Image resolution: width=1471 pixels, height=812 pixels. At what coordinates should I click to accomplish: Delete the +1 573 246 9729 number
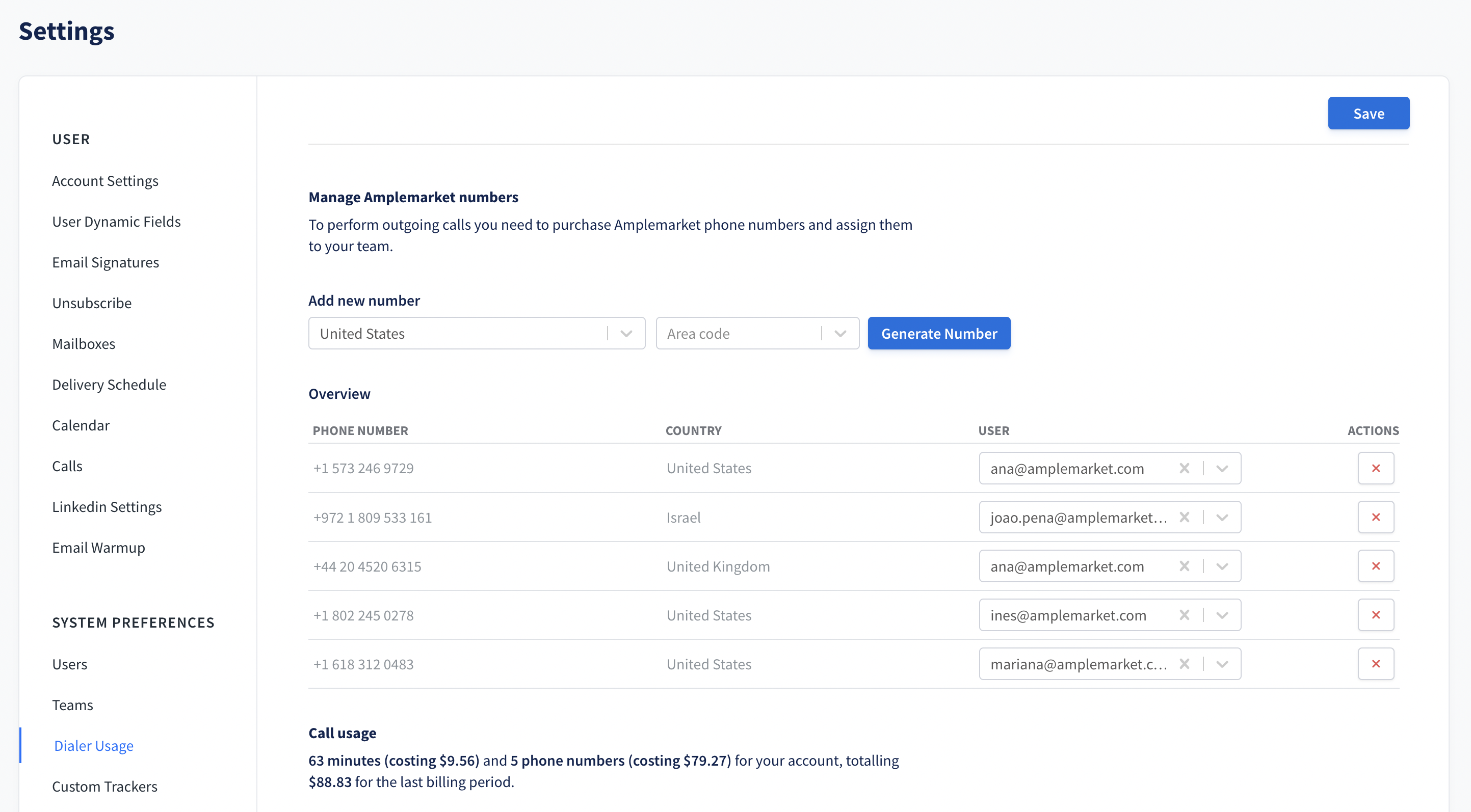click(x=1375, y=468)
